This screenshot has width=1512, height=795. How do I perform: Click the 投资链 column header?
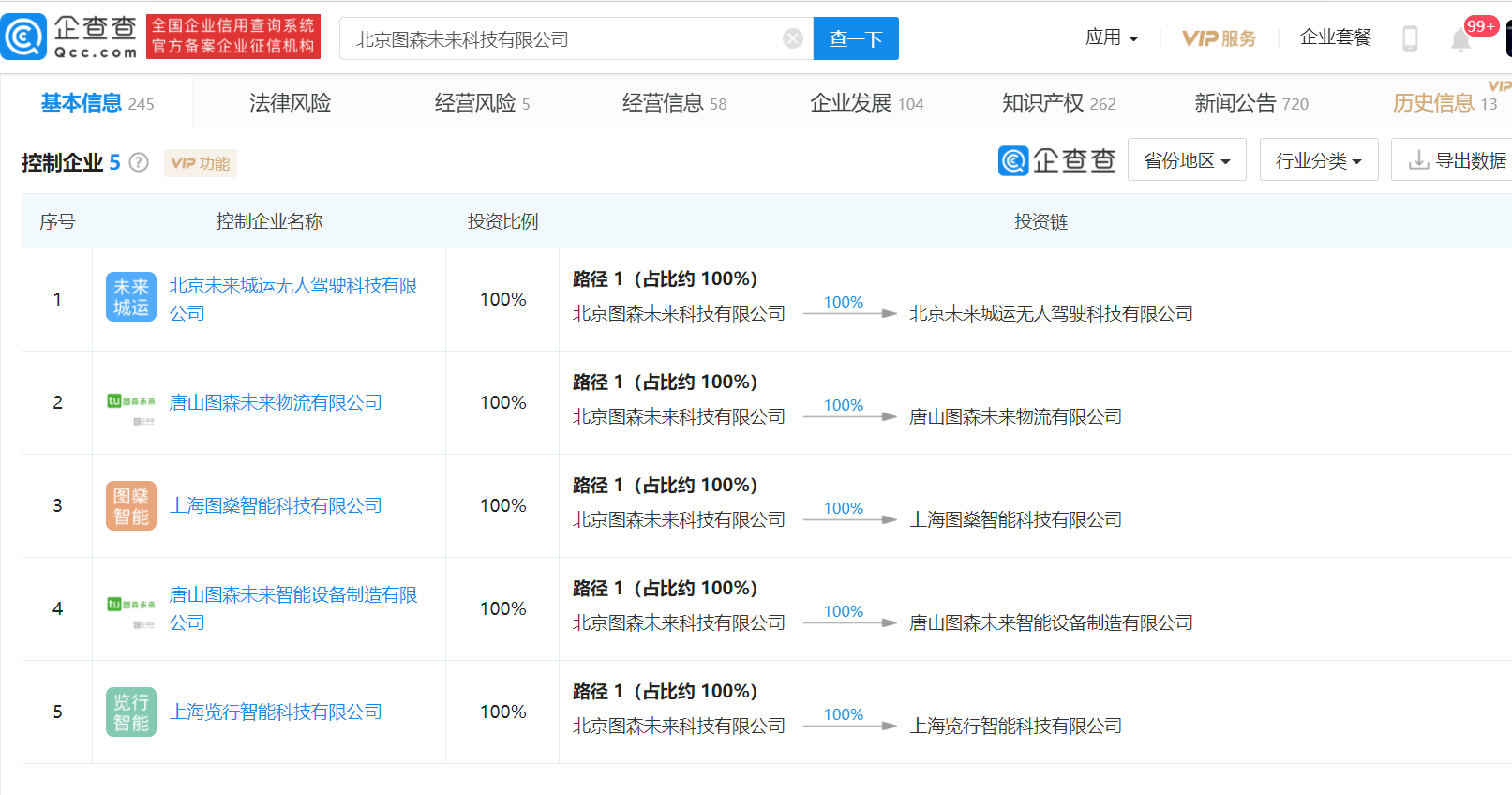click(1040, 221)
